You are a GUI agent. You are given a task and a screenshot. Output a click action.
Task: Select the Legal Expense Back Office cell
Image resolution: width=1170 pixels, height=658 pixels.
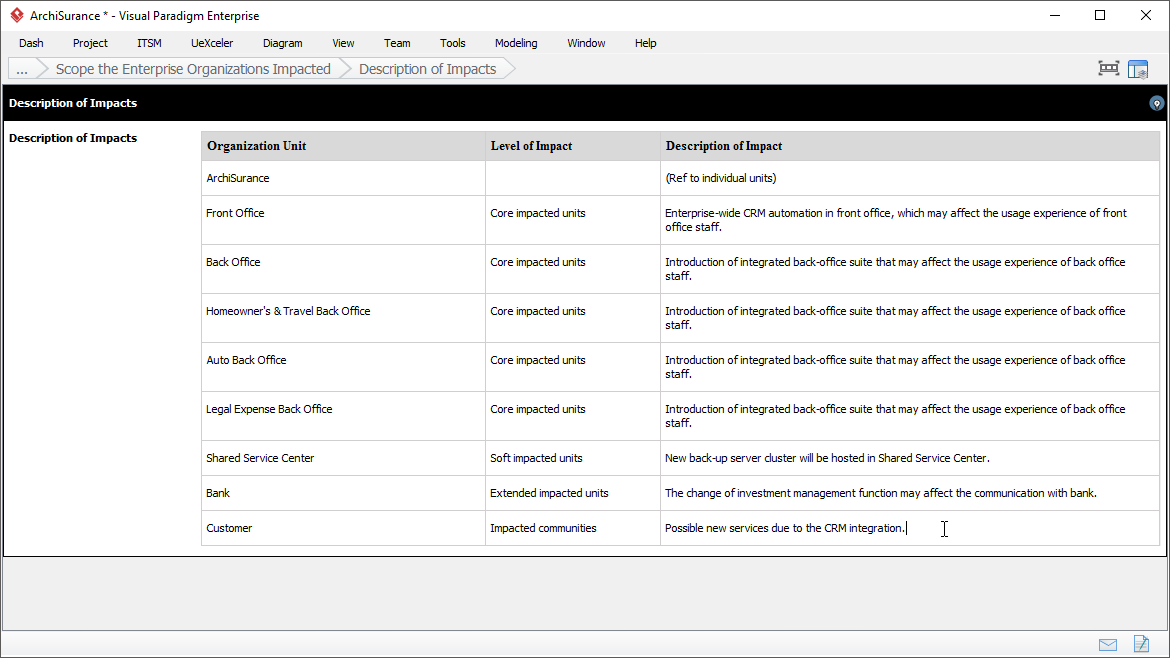[343, 416]
